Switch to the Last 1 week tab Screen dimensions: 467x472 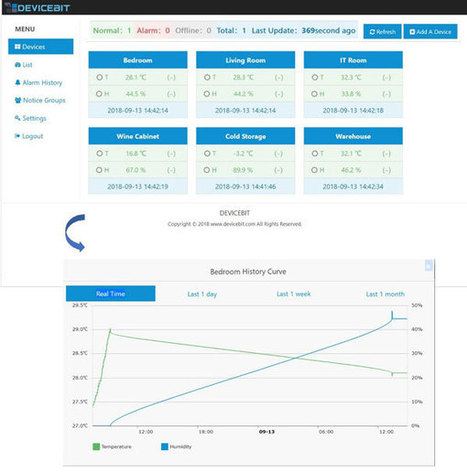[294, 294]
